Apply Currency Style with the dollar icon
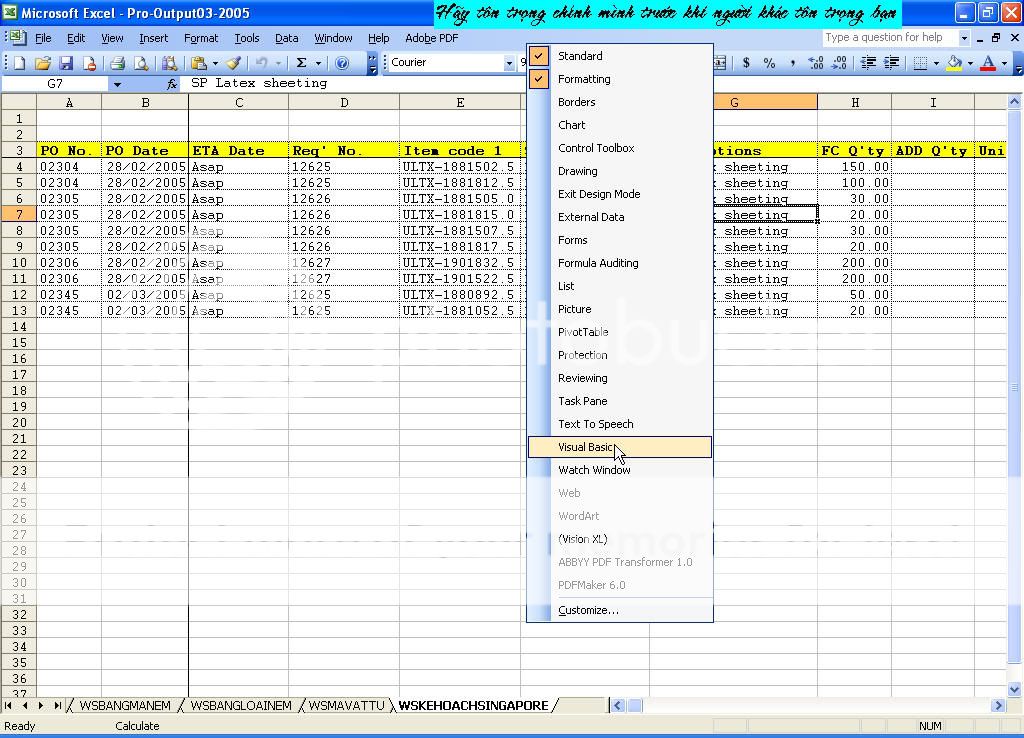This screenshot has width=1024, height=738. click(x=746, y=63)
